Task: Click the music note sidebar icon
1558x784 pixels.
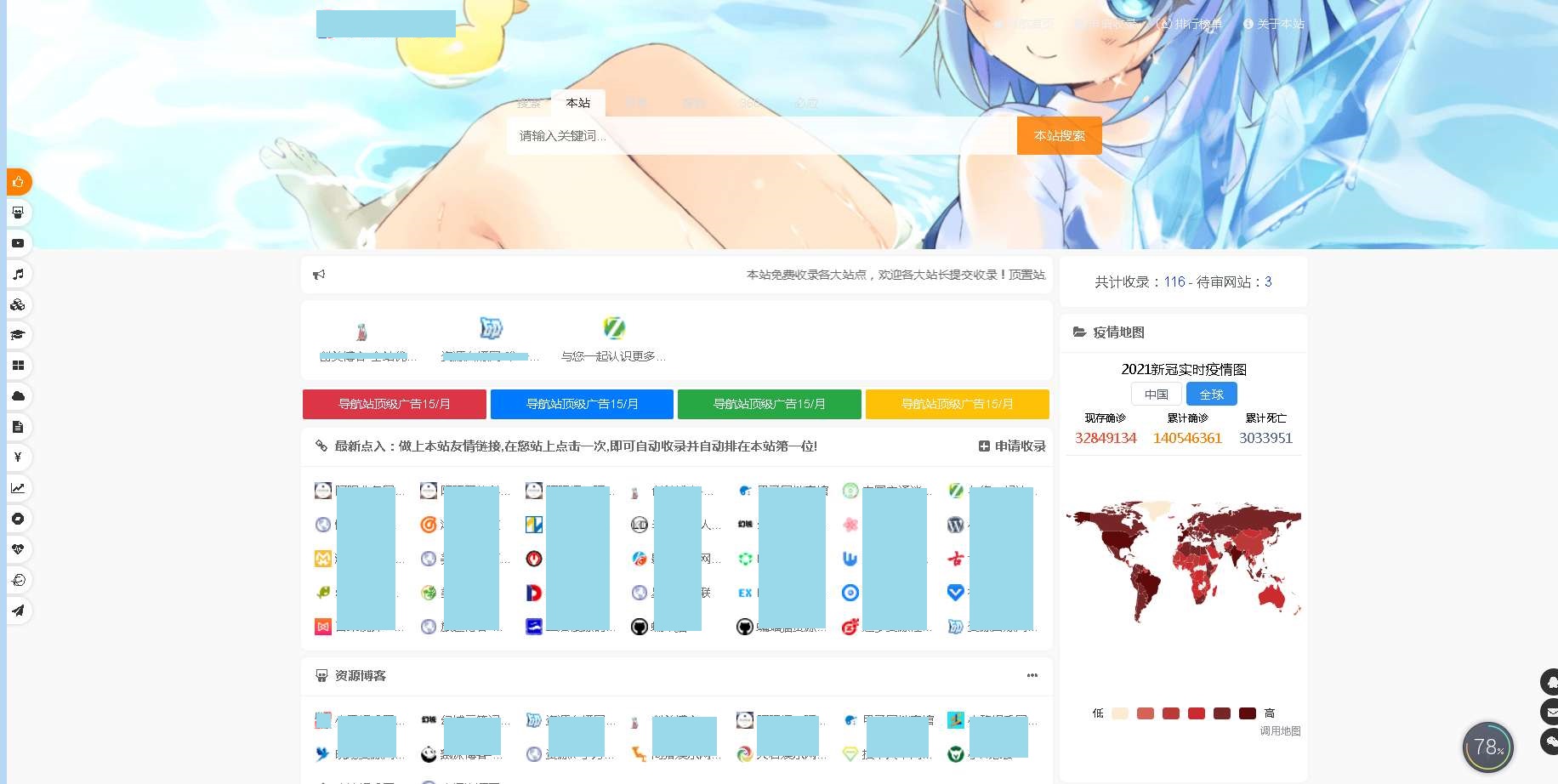Action: tap(18, 274)
